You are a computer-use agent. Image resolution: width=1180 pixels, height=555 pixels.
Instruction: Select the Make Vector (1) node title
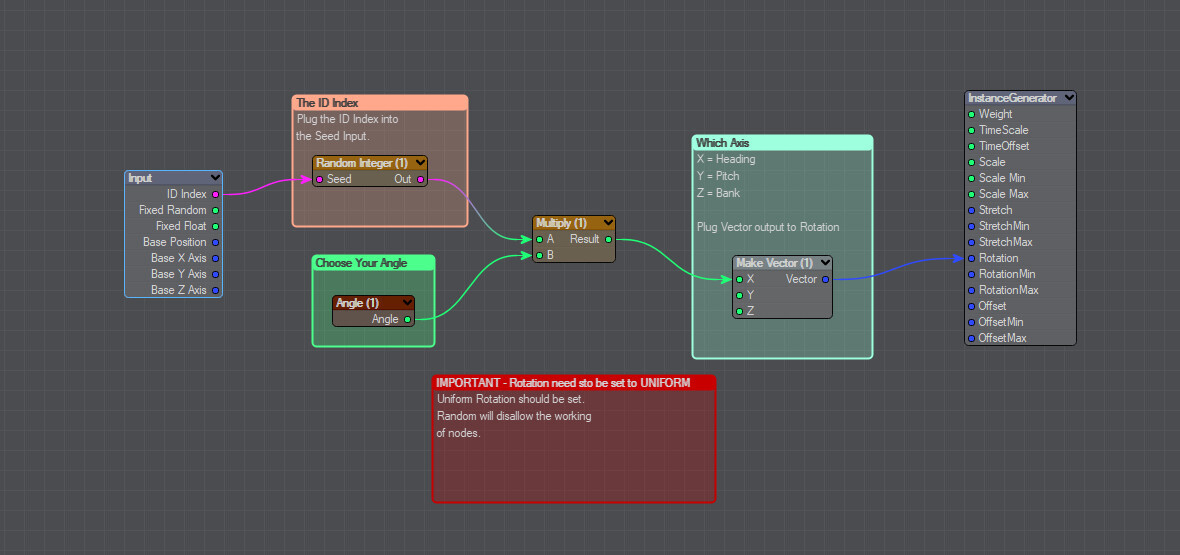click(x=774, y=263)
